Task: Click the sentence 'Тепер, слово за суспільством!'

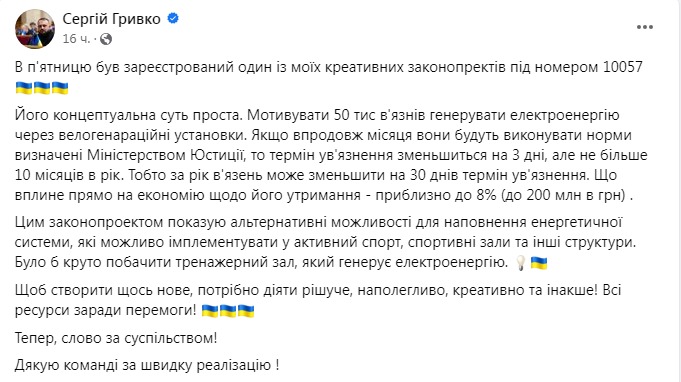Action: 116,338
